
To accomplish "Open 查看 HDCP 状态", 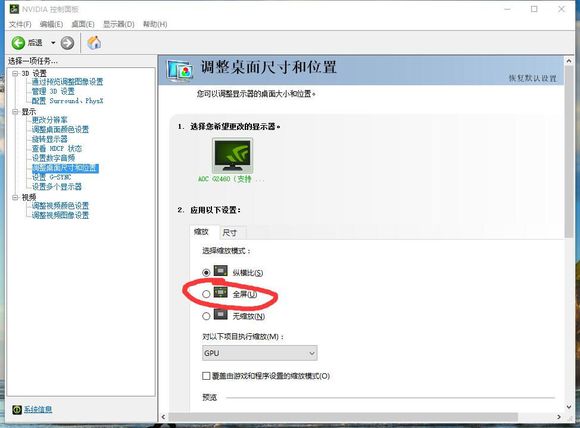I will pos(57,149).
